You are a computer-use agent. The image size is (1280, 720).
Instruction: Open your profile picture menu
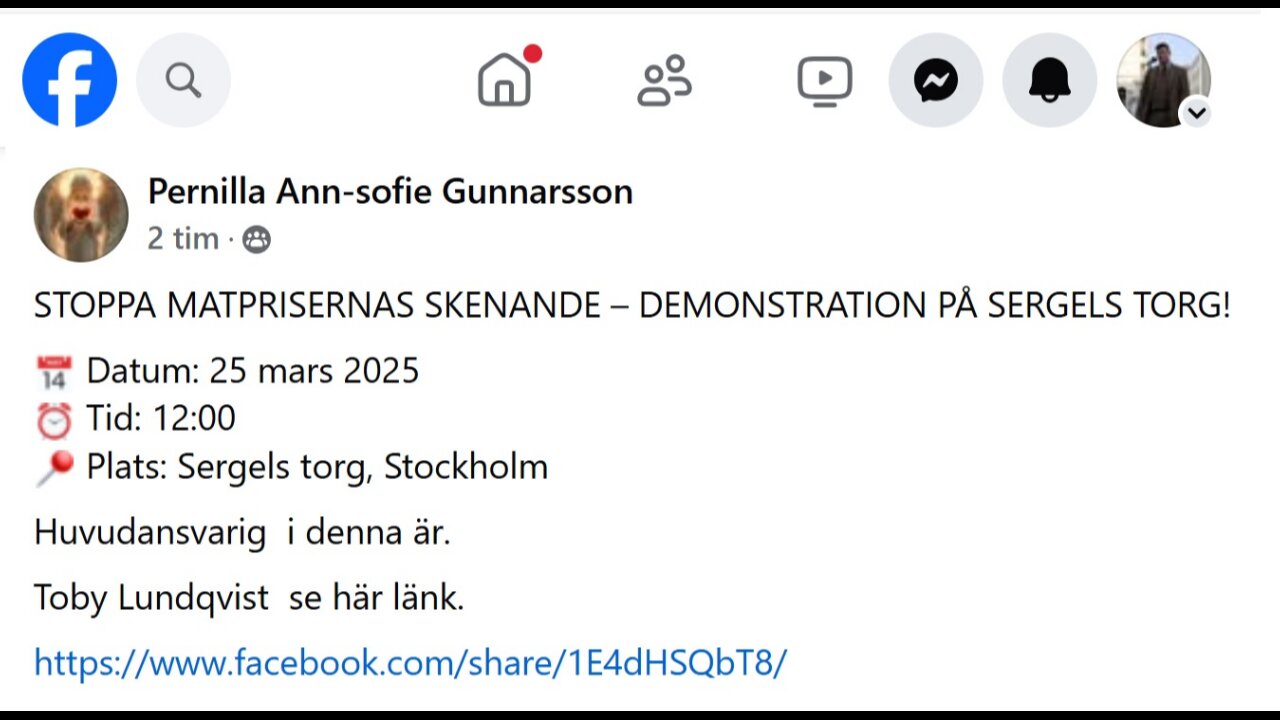tap(1163, 80)
